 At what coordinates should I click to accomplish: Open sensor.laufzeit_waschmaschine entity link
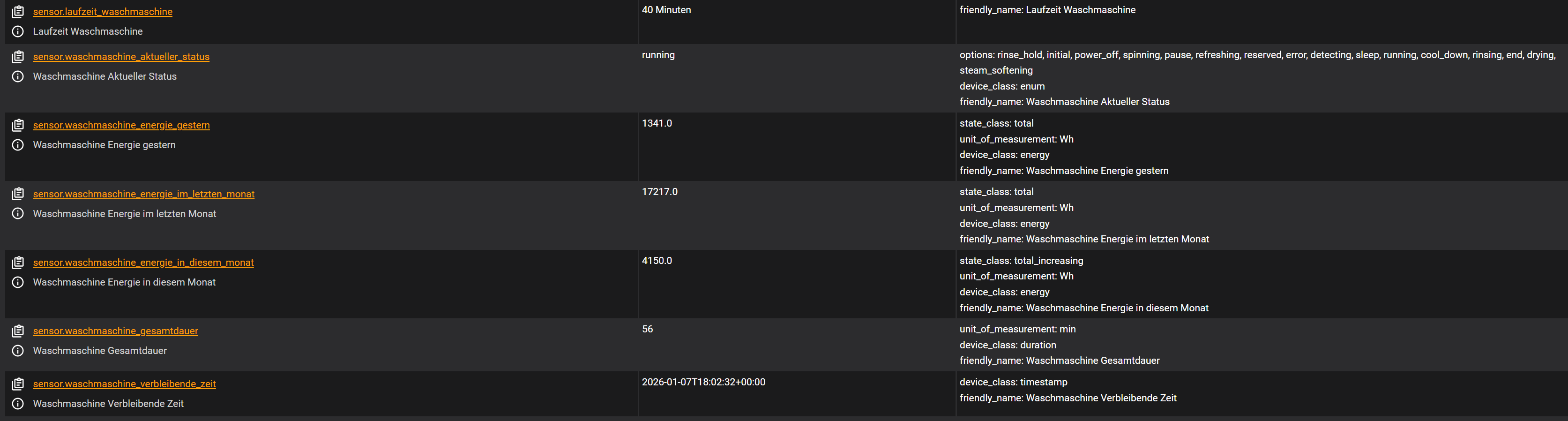(103, 12)
